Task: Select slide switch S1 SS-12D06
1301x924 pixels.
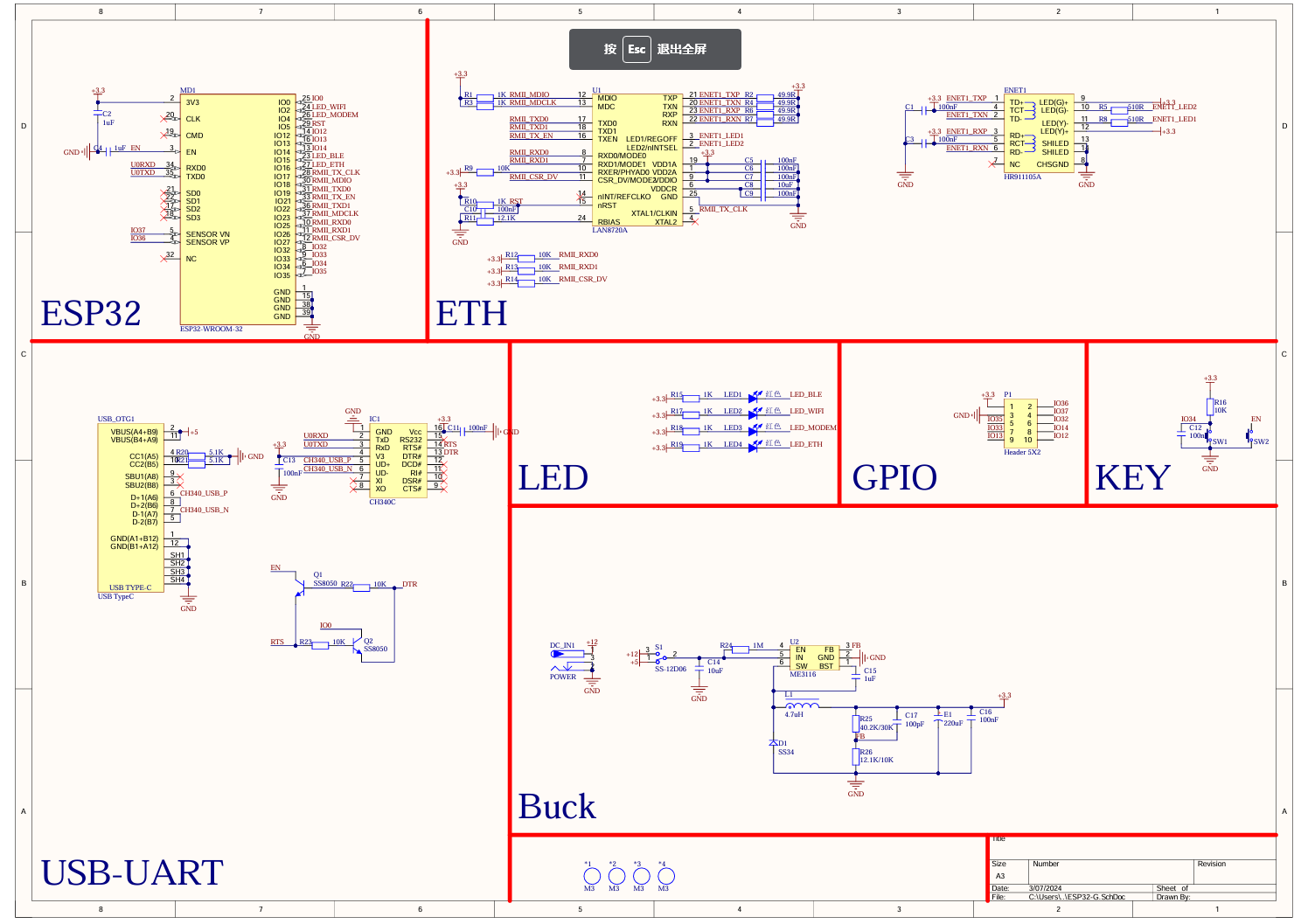Action: coord(660,657)
